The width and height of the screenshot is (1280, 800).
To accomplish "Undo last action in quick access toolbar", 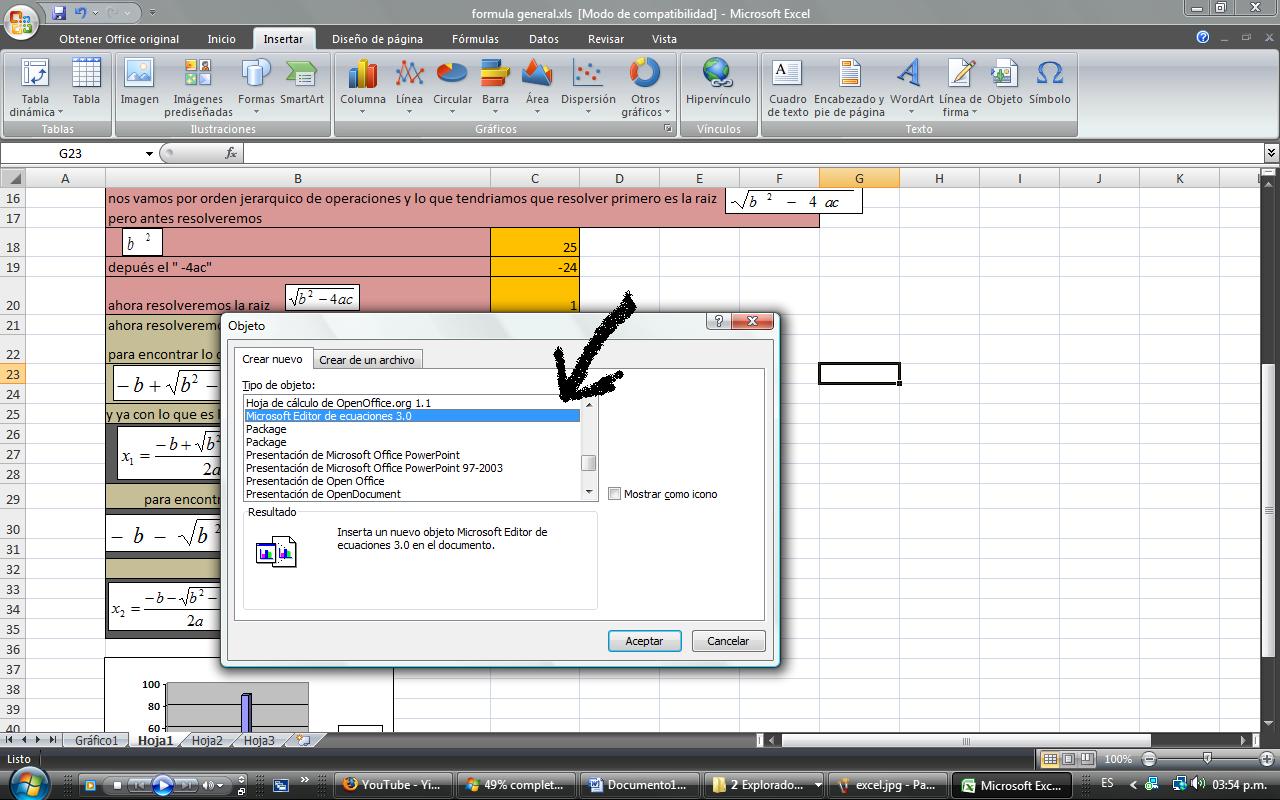I will (80, 13).
